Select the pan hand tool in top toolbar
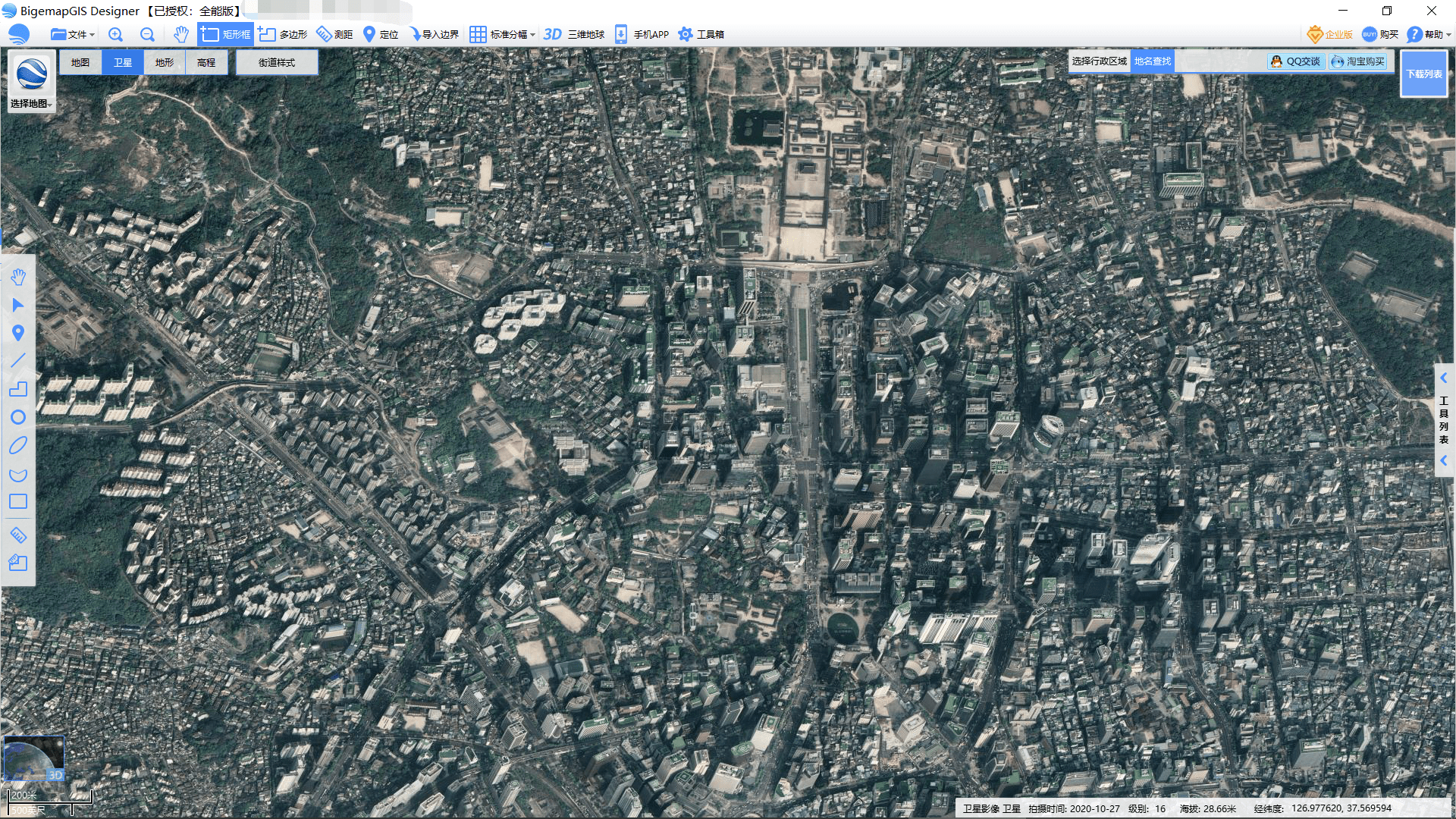1456x819 pixels. click(x=180, y=34)
